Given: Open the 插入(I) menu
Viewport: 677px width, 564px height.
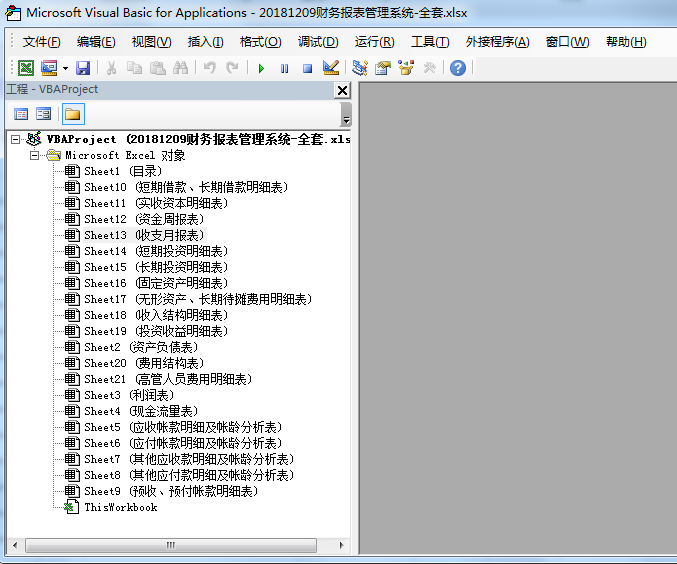Looking at the screenshot, I should click(x=205, y=42).
